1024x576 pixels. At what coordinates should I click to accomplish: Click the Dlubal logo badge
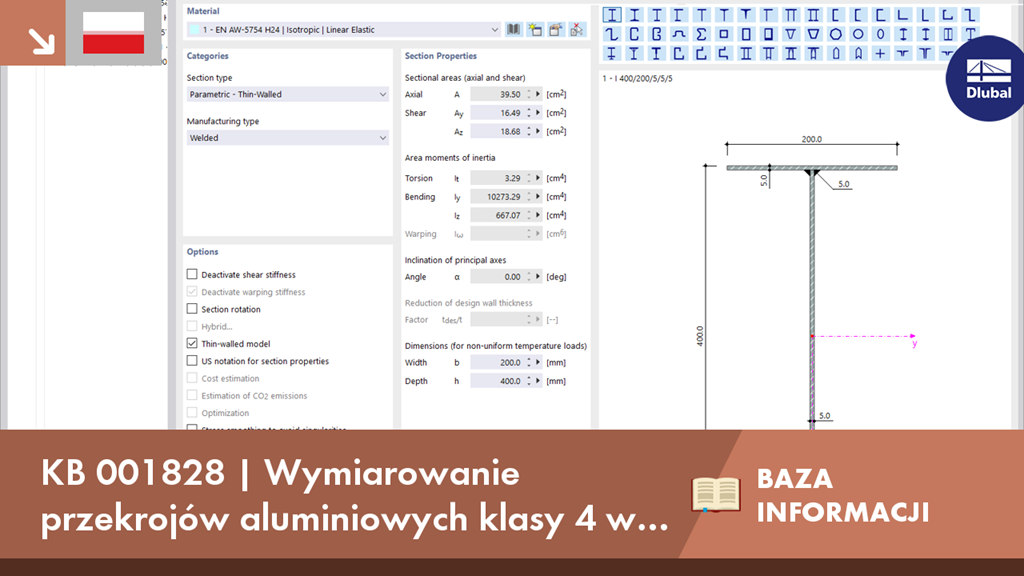point(987,78)
